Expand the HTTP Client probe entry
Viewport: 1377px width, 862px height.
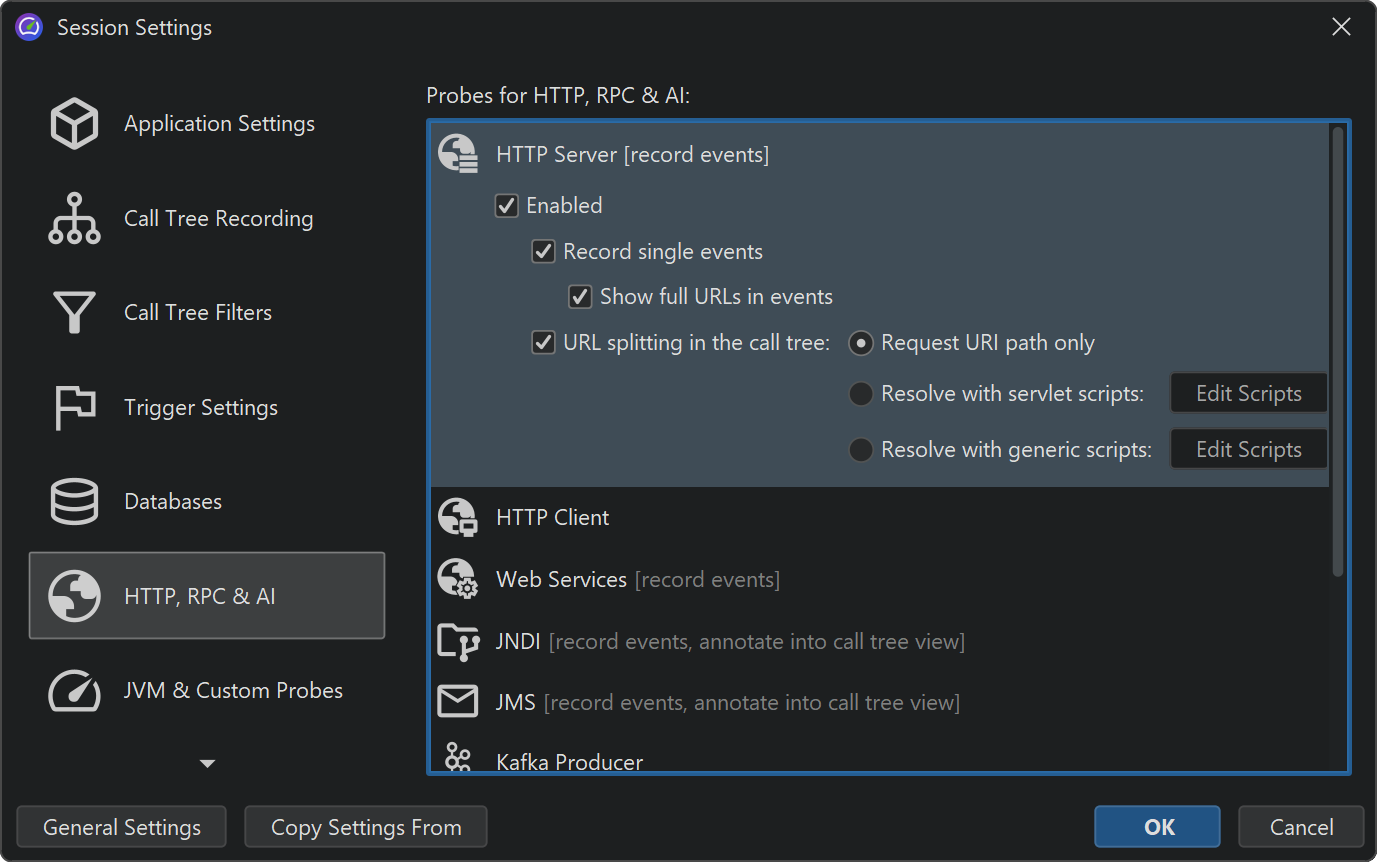click(x=552, y=517)
